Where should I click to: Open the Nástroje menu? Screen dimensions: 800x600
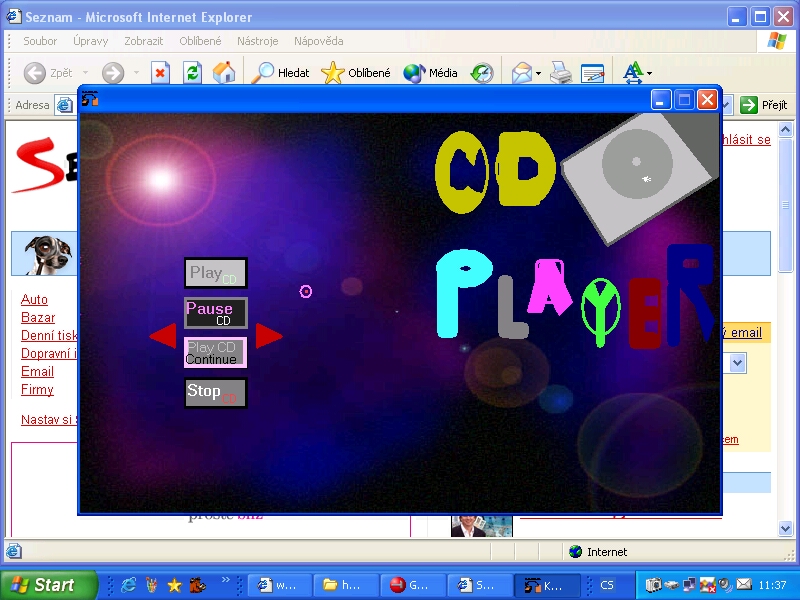pyautogui.click(x=257, y=41)
